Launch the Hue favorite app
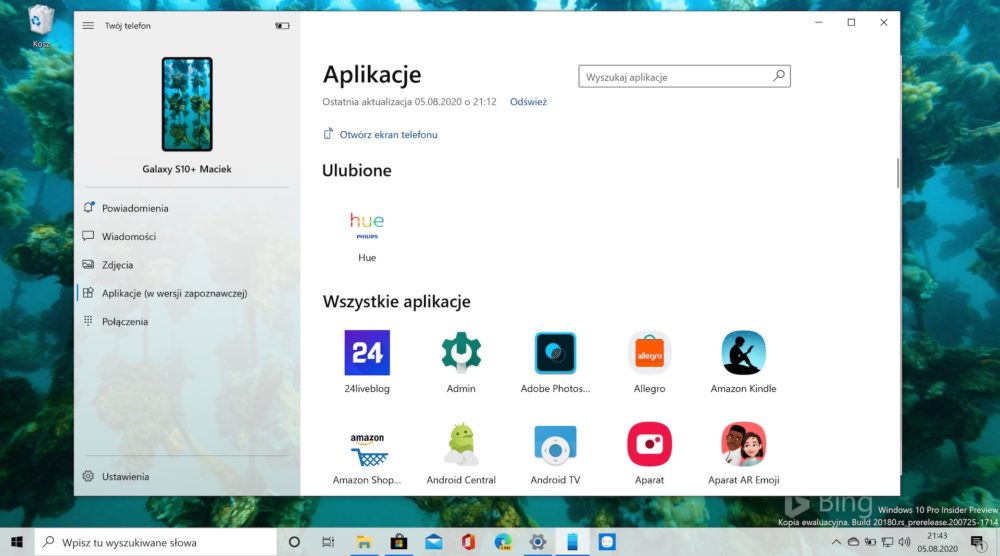This screenshot has width=1000, height=556. point(367,233)
